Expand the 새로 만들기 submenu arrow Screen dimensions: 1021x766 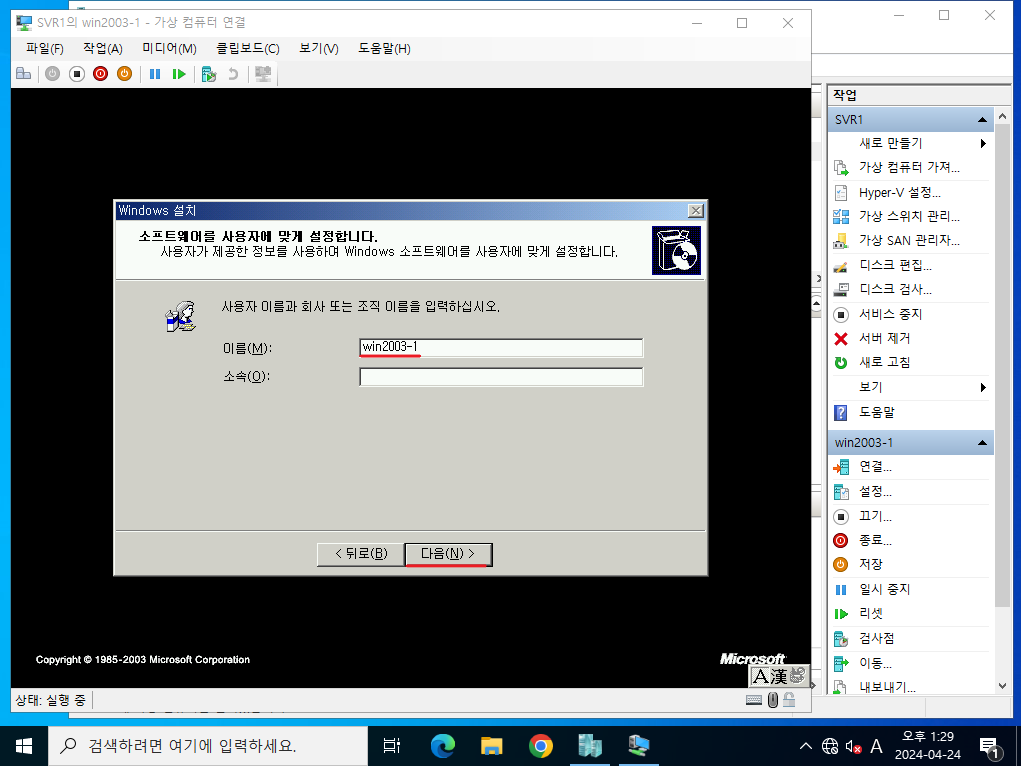(x=983, y=143)
